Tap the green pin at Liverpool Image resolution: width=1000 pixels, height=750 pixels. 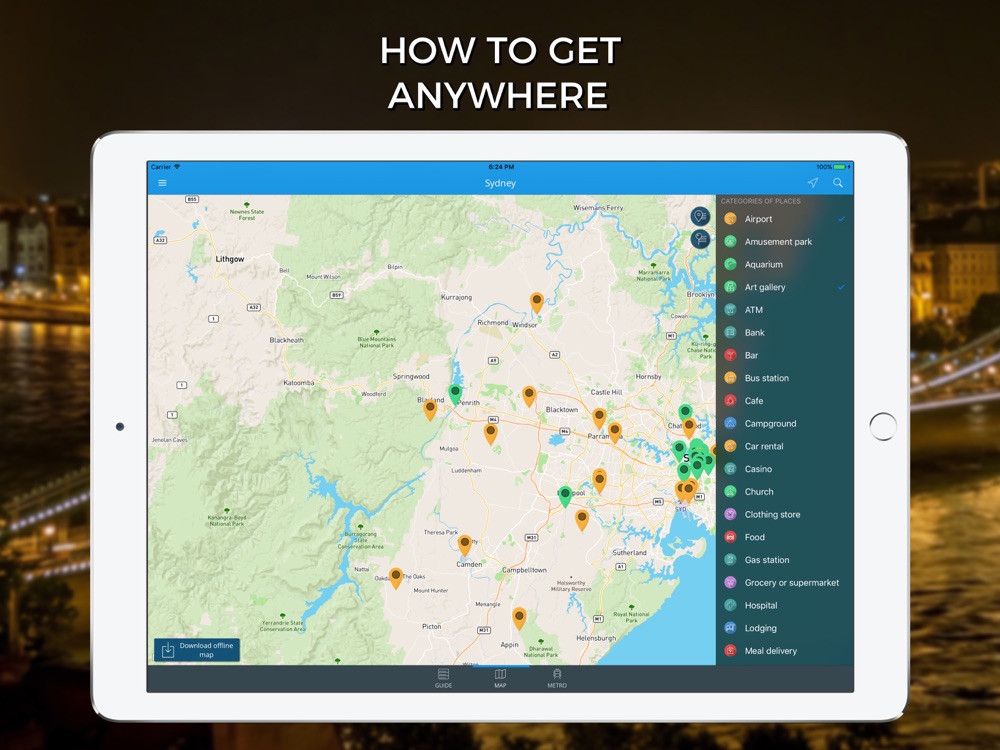tap(565, 496)
